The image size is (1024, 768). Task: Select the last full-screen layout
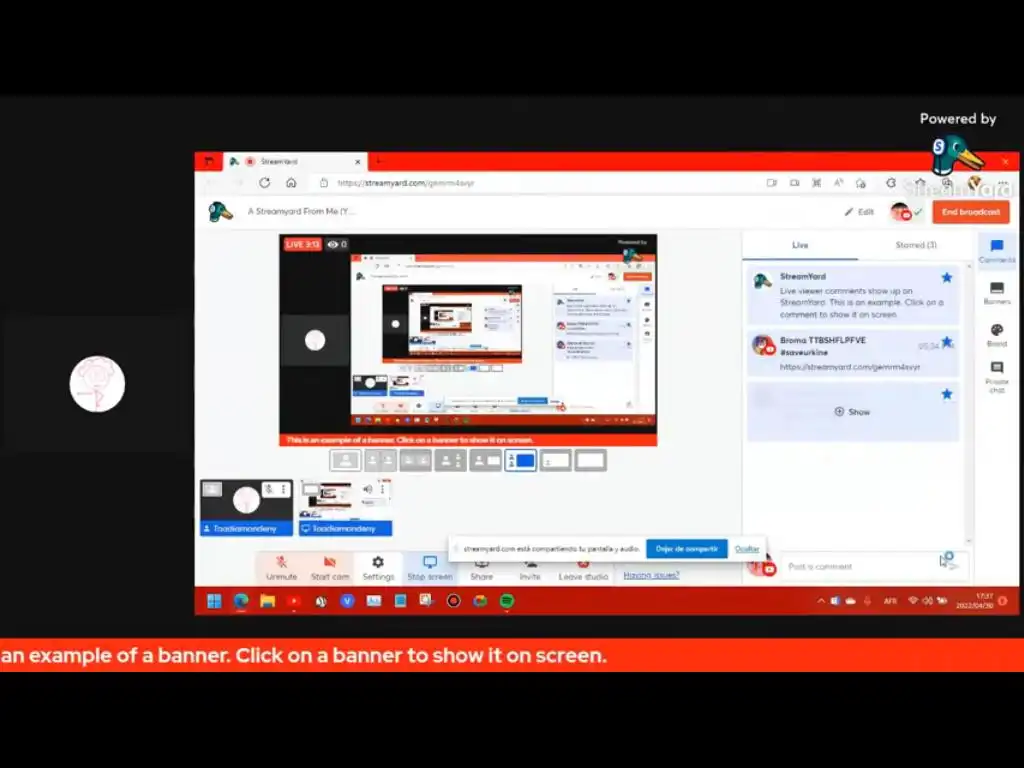[591, 460]
